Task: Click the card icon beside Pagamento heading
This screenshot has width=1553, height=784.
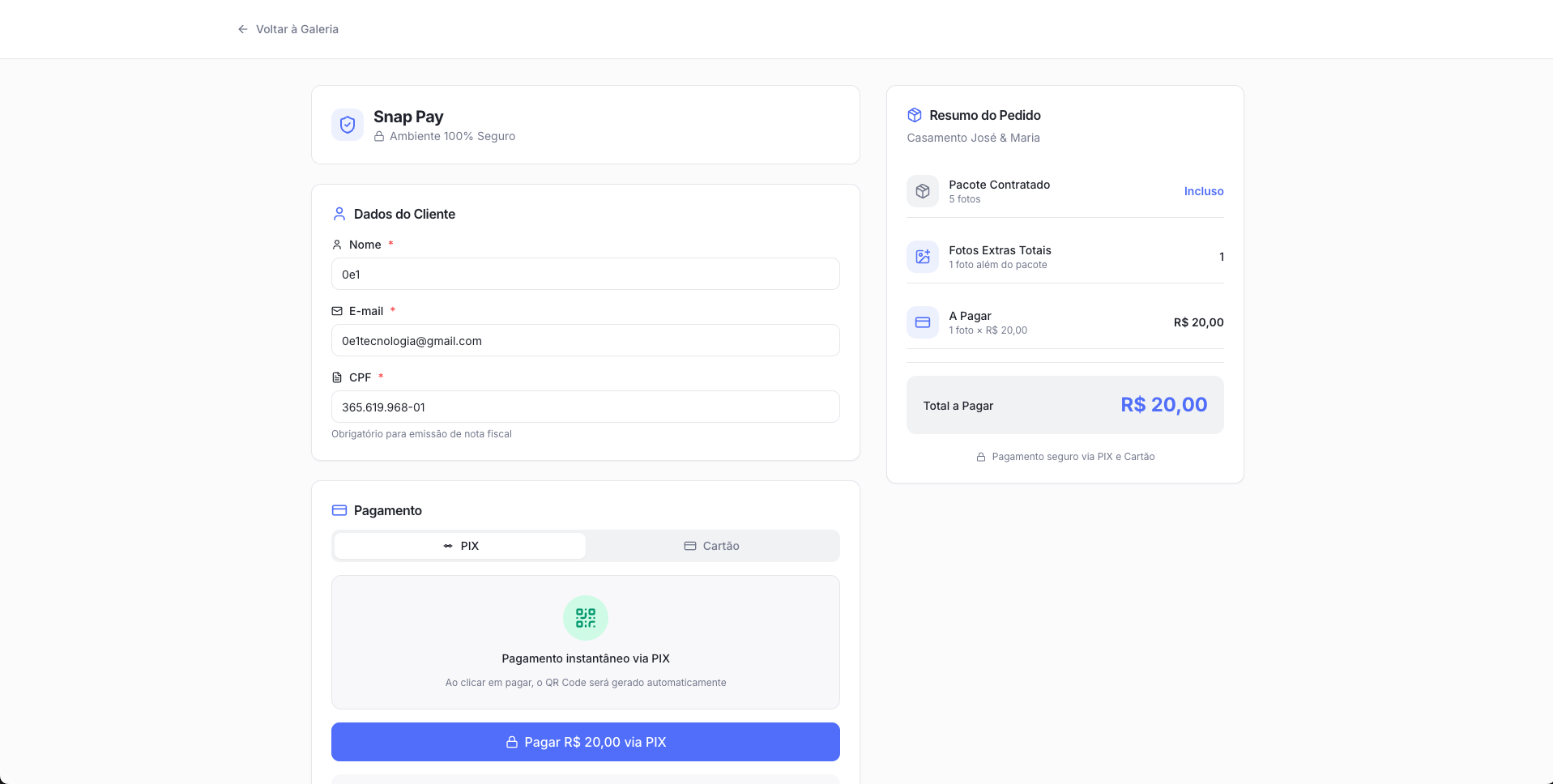Action: coord(339,510)
